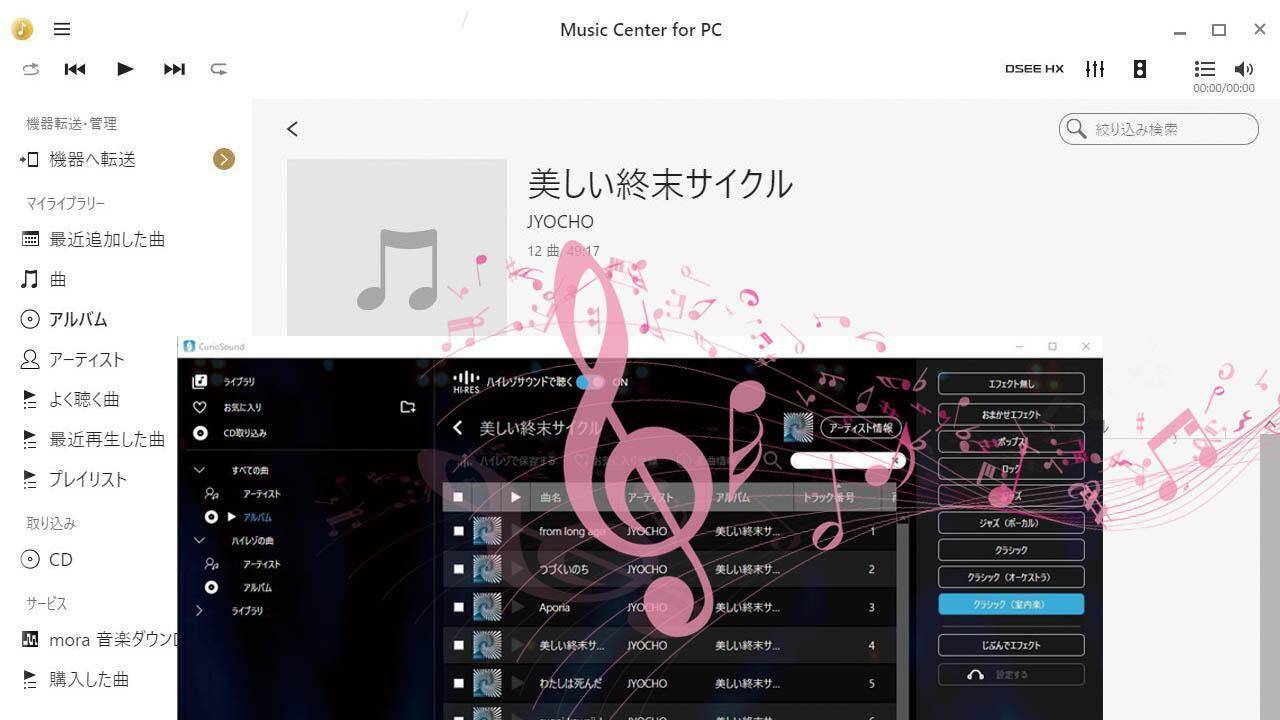Open お気に入り favorites in CurioSound
Screen dimensions: 1280x720
pyautogui.click(x=242, y=407)
